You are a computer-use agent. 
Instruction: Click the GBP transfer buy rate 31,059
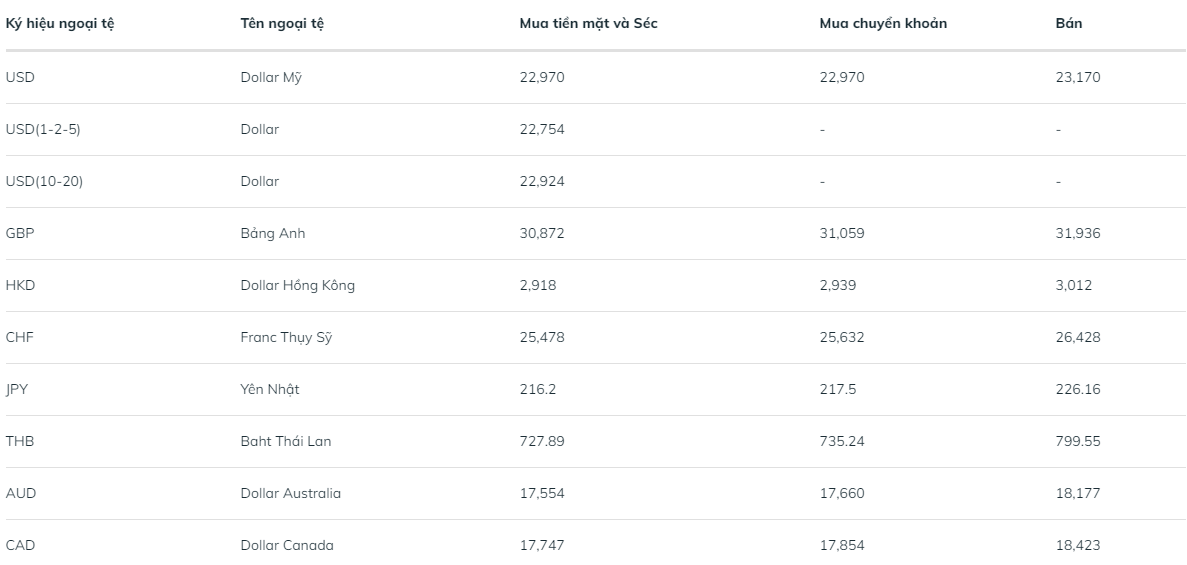(x=842, y=233)
